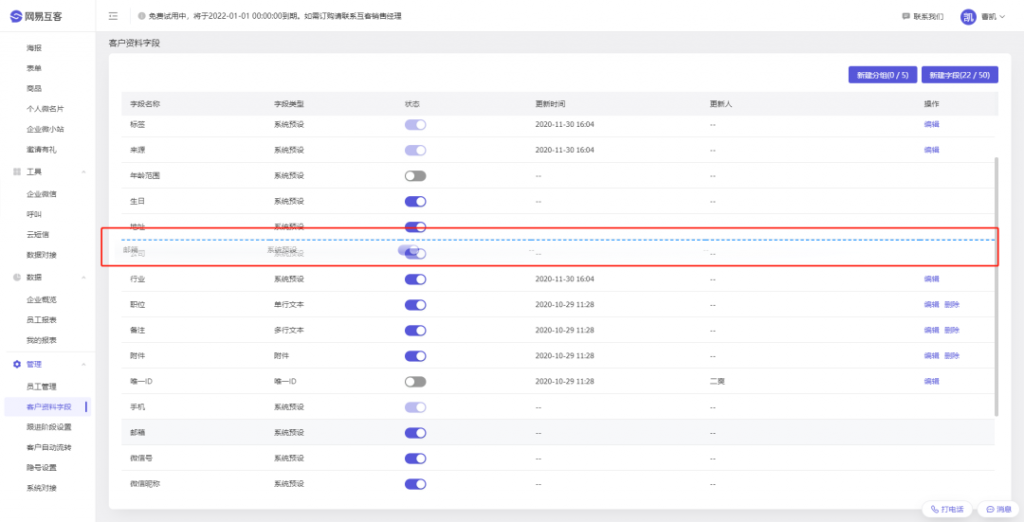Disable the 行业 status switch

coord(415,279)
